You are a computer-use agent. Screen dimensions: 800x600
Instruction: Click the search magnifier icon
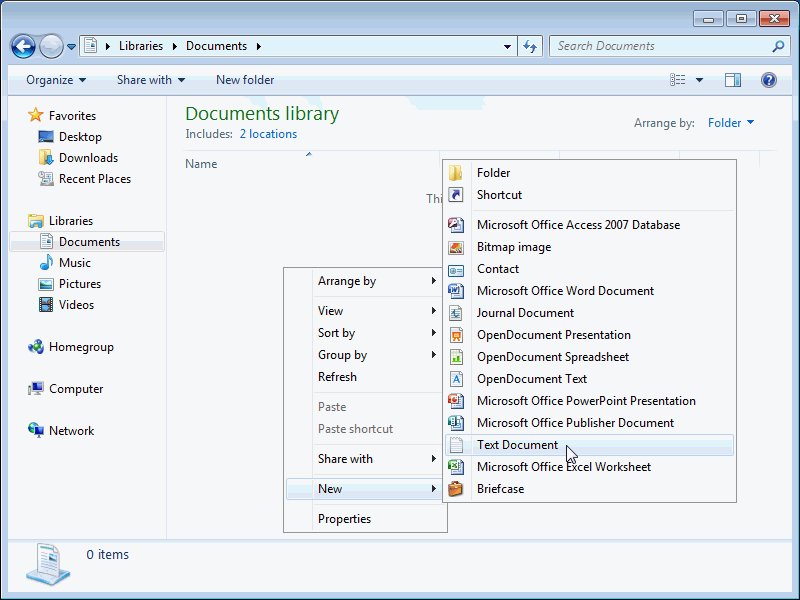(x=778, y=46)
